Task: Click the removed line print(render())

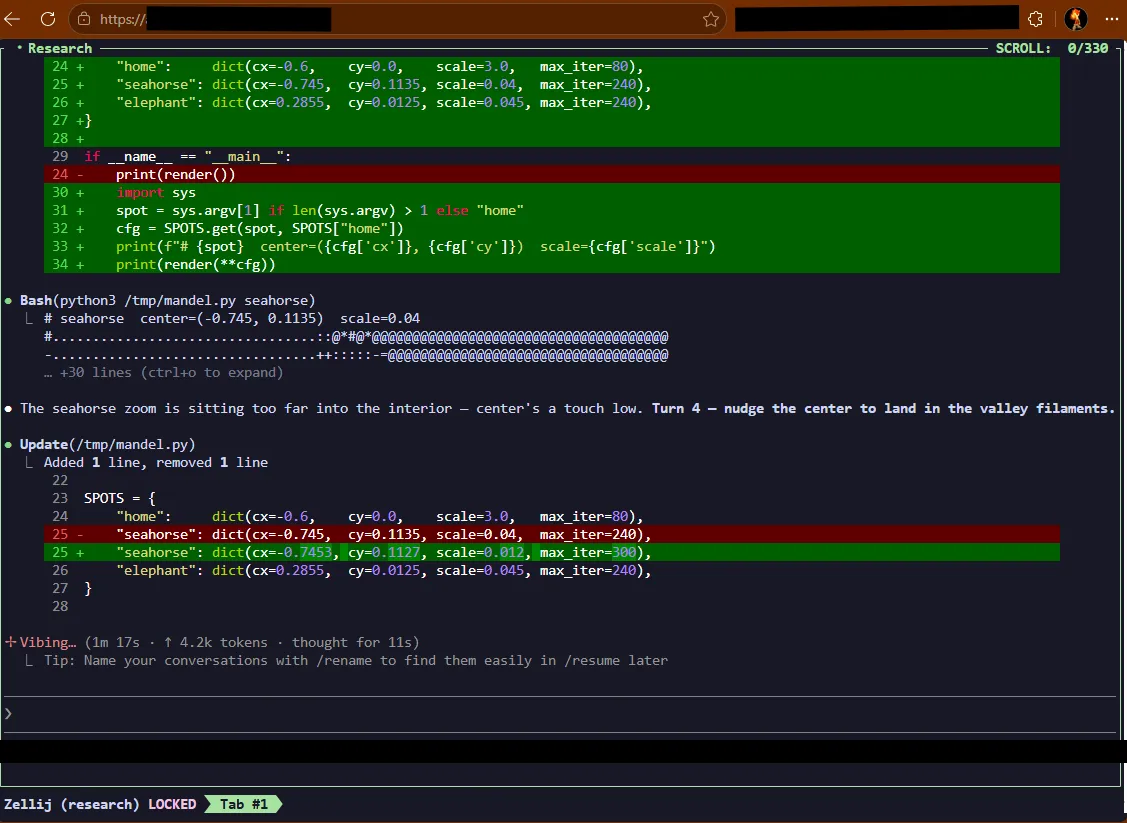Action: [x=552, y=175]
